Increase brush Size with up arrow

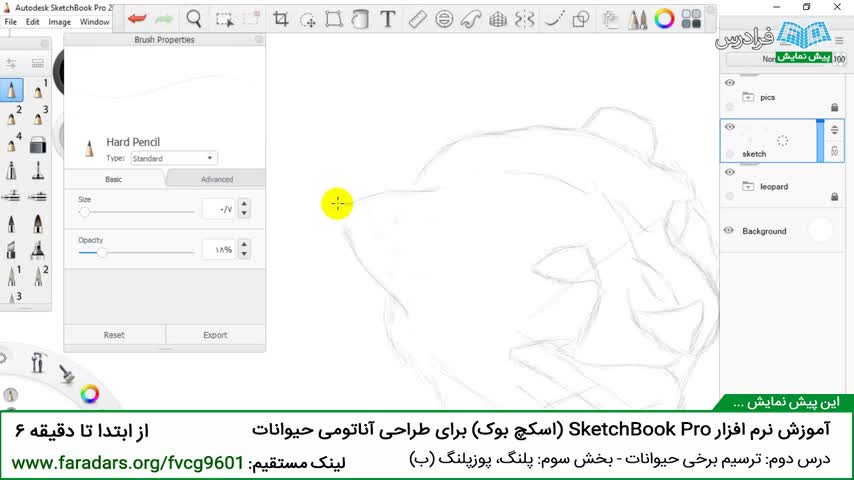coord(244,204)
